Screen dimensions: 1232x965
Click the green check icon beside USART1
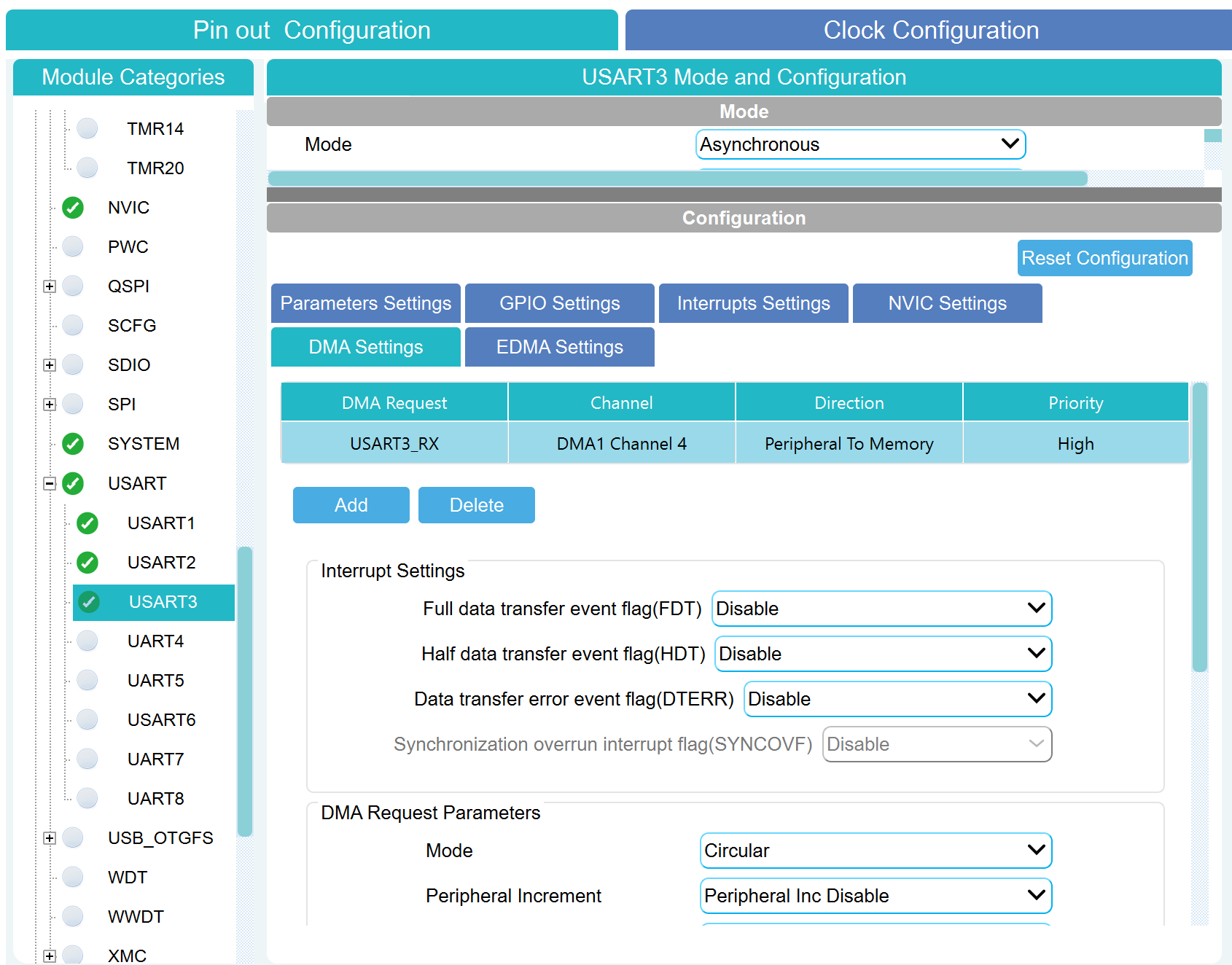click(x=87, y=523)
